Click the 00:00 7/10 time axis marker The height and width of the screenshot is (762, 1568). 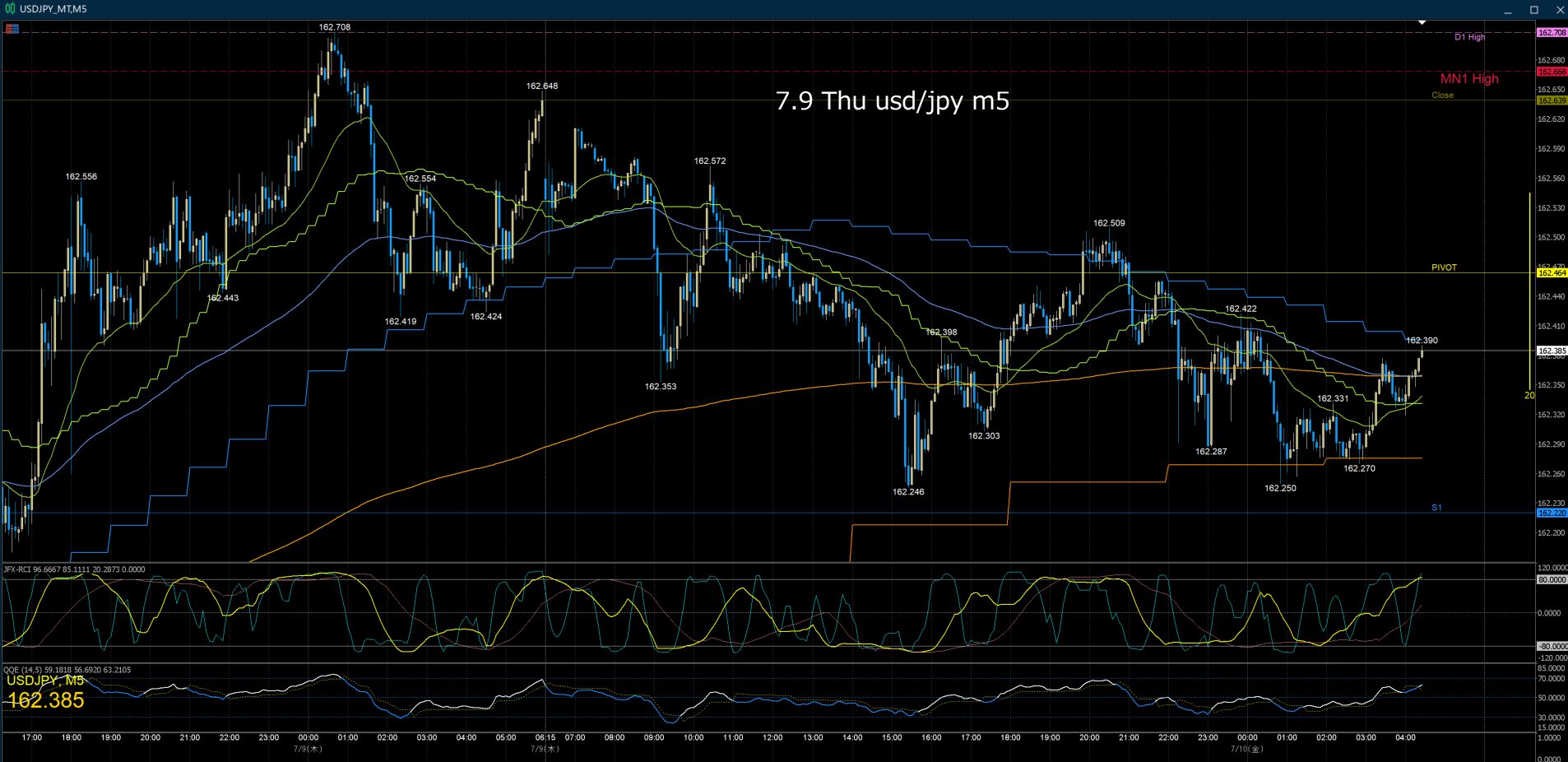[1247, 737]
